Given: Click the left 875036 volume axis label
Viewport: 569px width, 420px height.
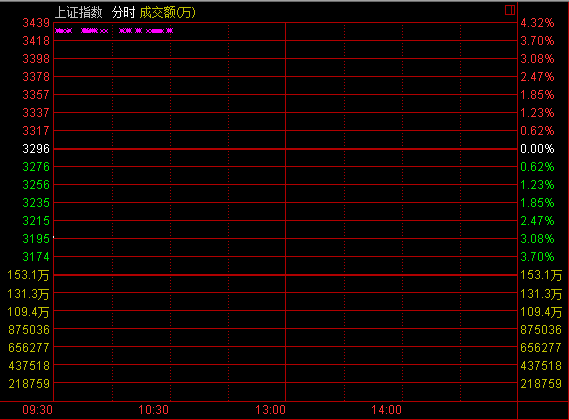Looking at the screenshot, I should (29, 330).
